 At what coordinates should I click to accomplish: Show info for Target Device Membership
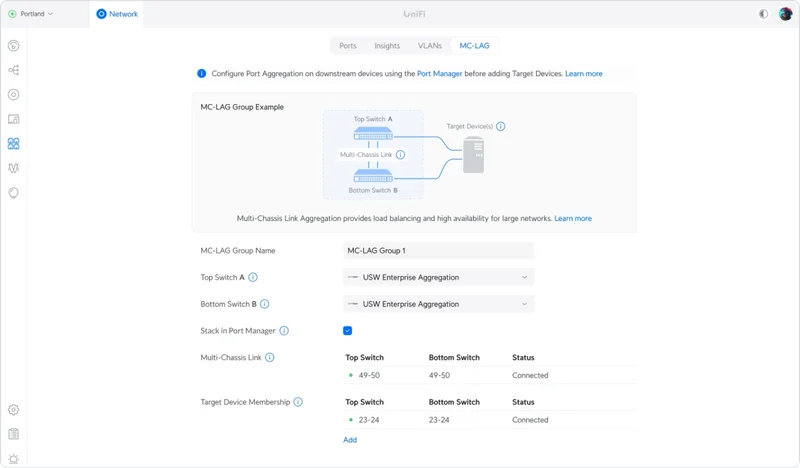(x=298, y=402)
